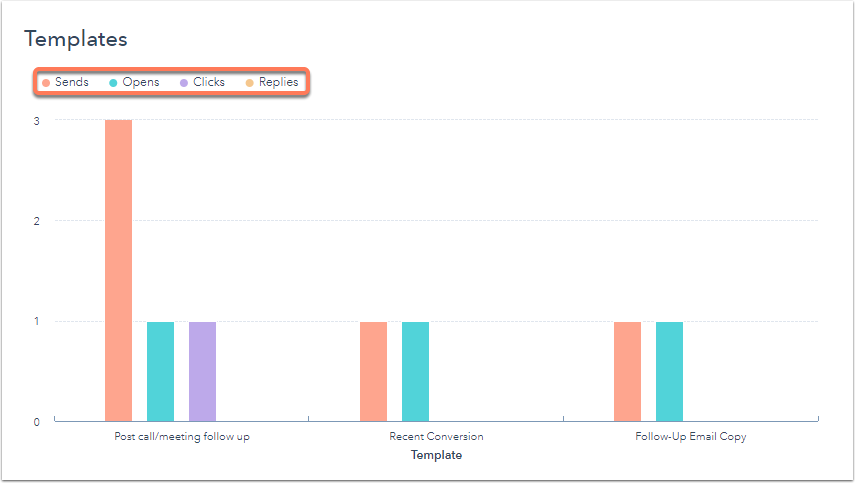This screenshot has height=483, width=855.
Task: Toggle the Clicks legend purple dot
Action: [x=184, y=83]
